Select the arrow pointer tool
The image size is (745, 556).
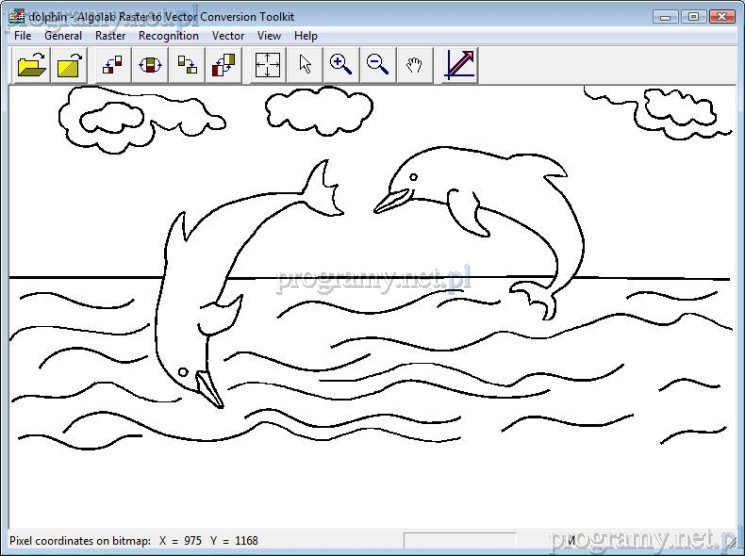coord(305,65)
